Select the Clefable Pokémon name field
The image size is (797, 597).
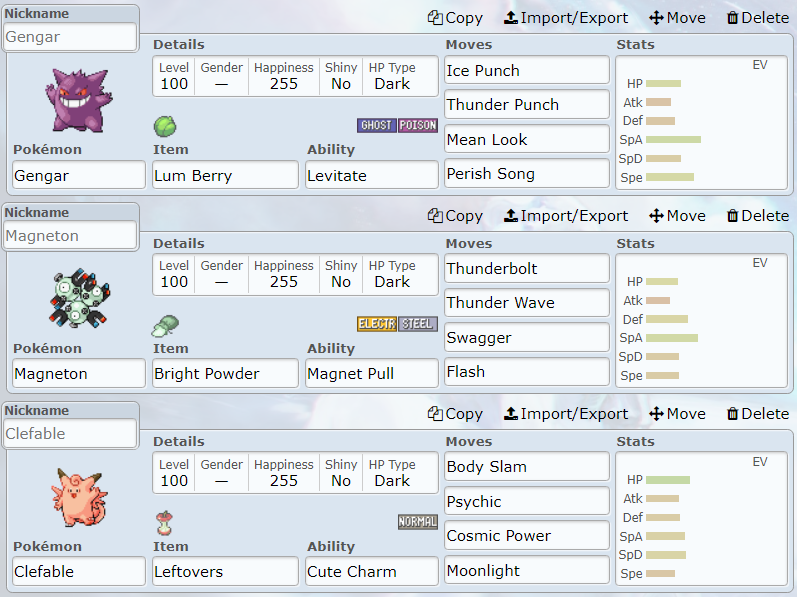tap(79, 572)
